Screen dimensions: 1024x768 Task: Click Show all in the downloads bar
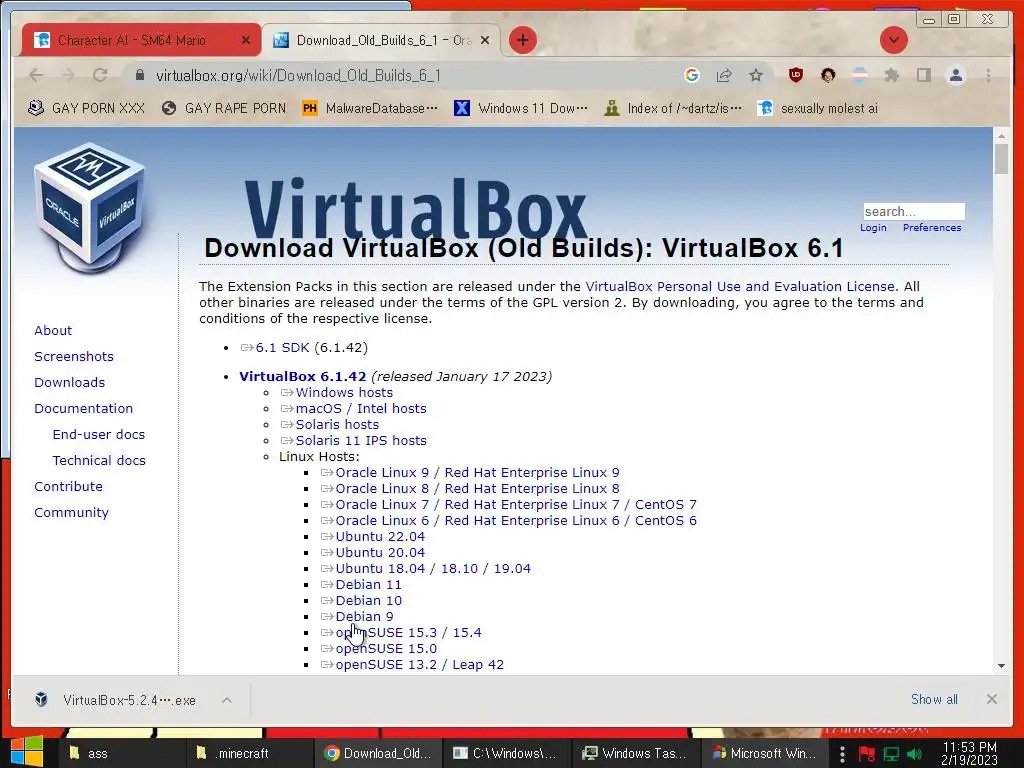click(934, 699)
